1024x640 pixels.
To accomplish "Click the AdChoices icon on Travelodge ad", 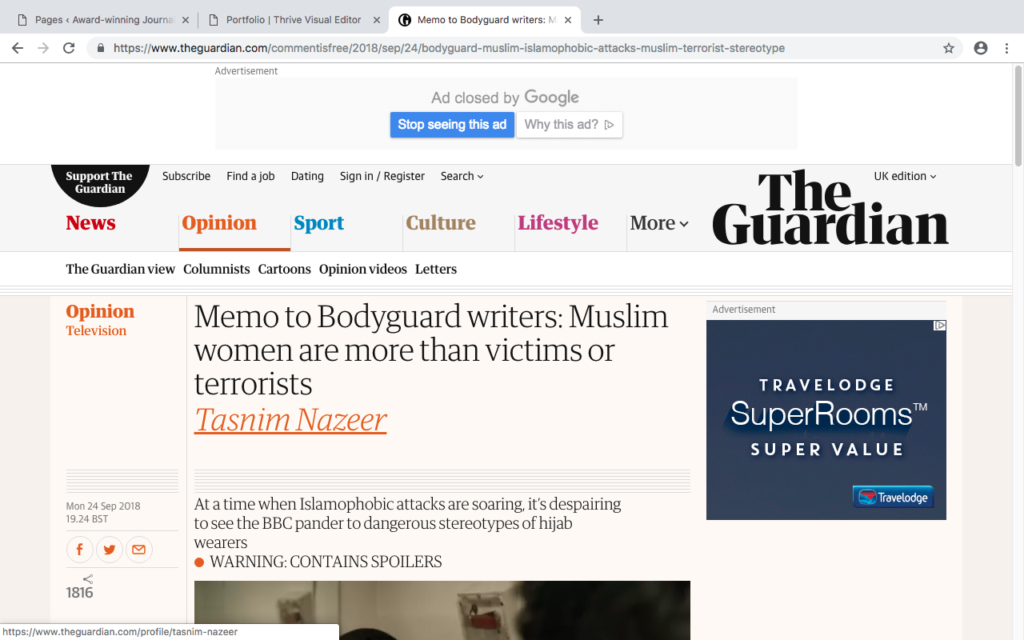I will tap(939, 325).
